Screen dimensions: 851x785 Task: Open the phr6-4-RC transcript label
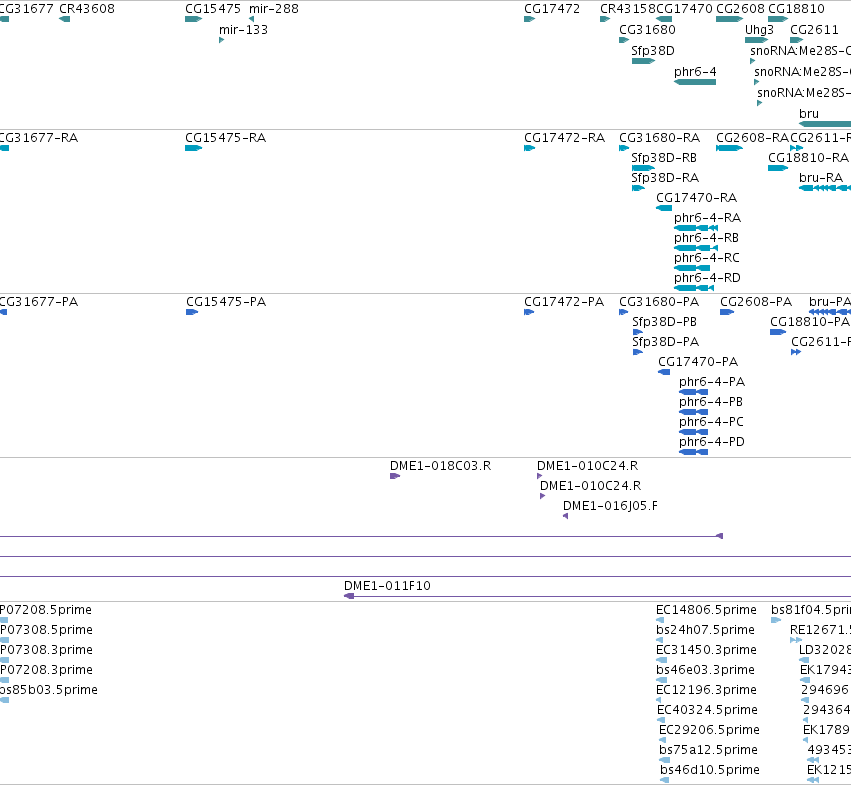tap(707, 258)
